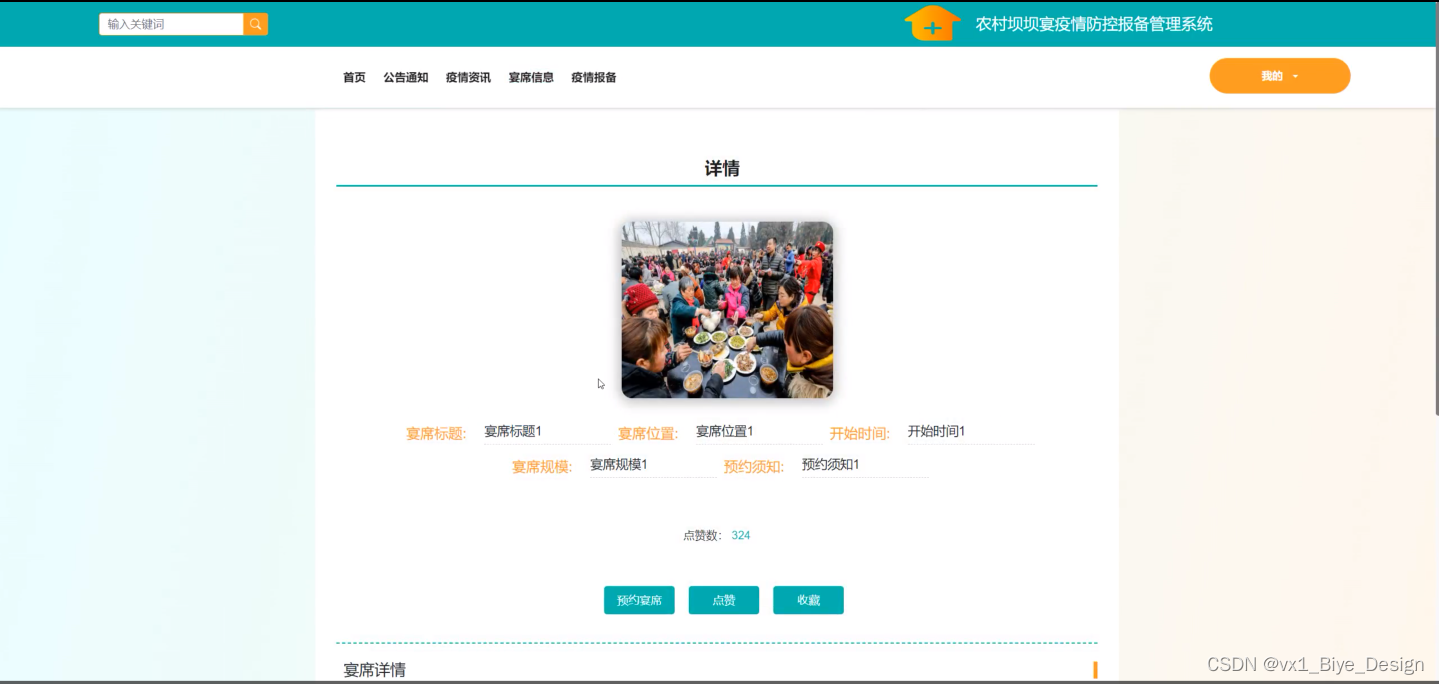Click the 宴席位置: label
Viewport: 1439px width, 684px height.
(x=648, y=434)
